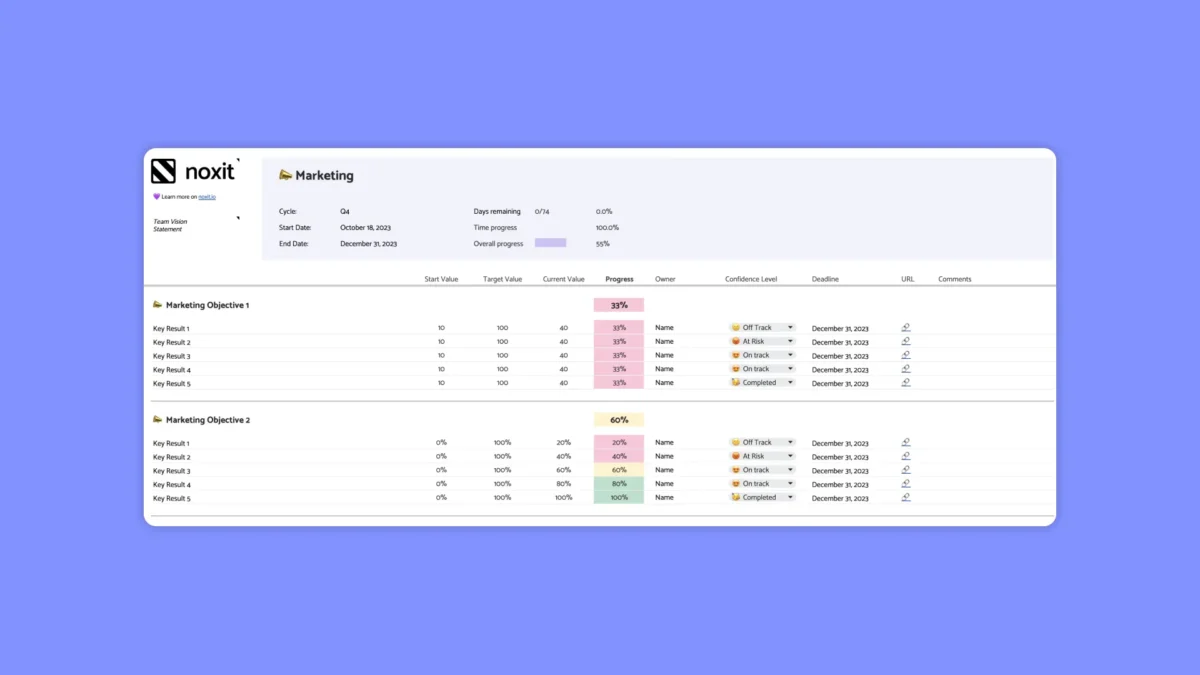Viewport: 1200px width, 675px height.
Task: Open Off Track confidence dropdown in Objective 1
Action: 762,328
